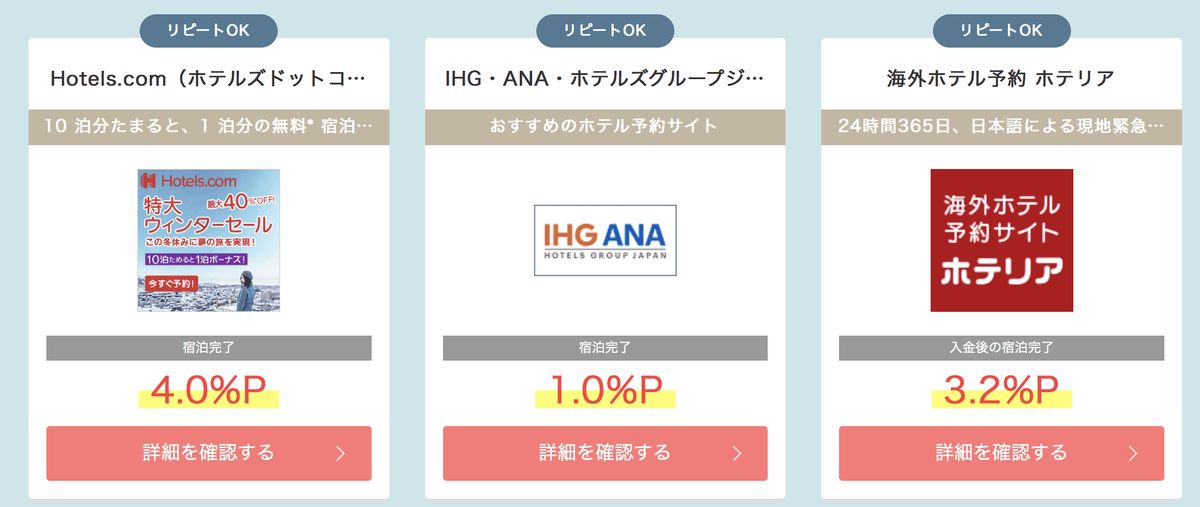Viewport: 1200px width, 507px height.
Task: Click 詳細を確認する under Hotels.com
Action: (x=208, y=453)
